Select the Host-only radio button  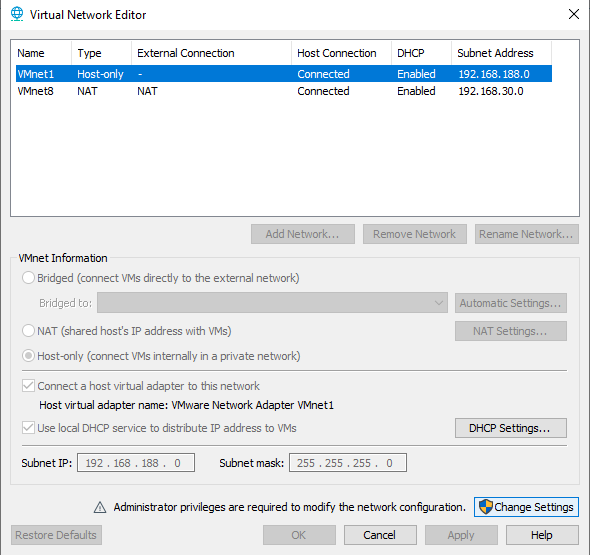pos(28,356)
